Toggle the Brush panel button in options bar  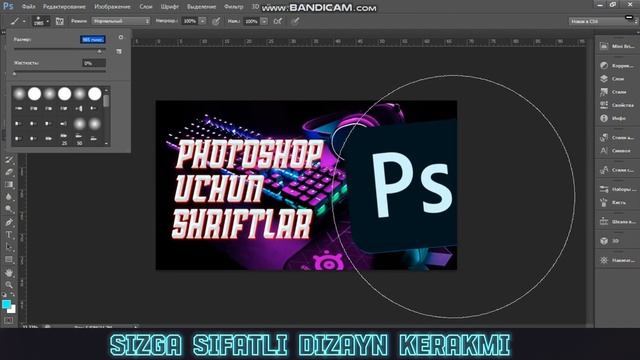tap(60, 21)
